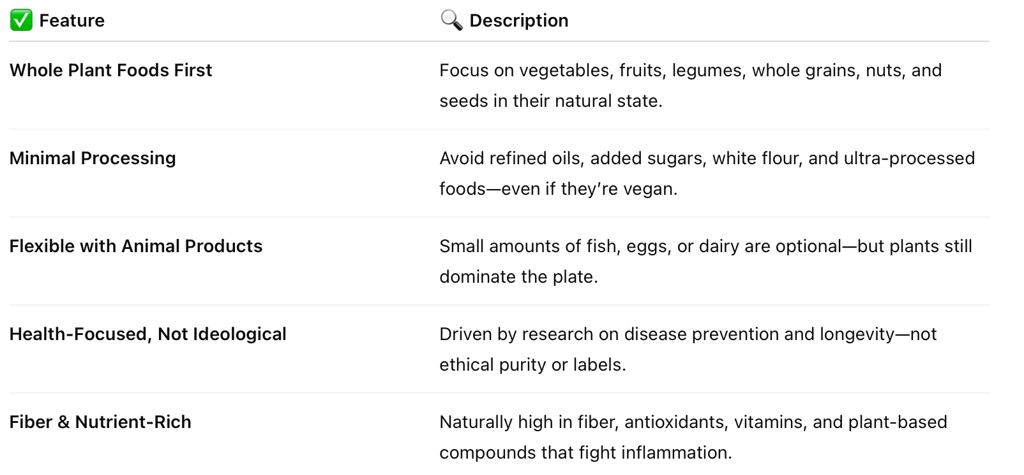
Task: Click the text 'dominate the plate'
Action: point(519,277)
